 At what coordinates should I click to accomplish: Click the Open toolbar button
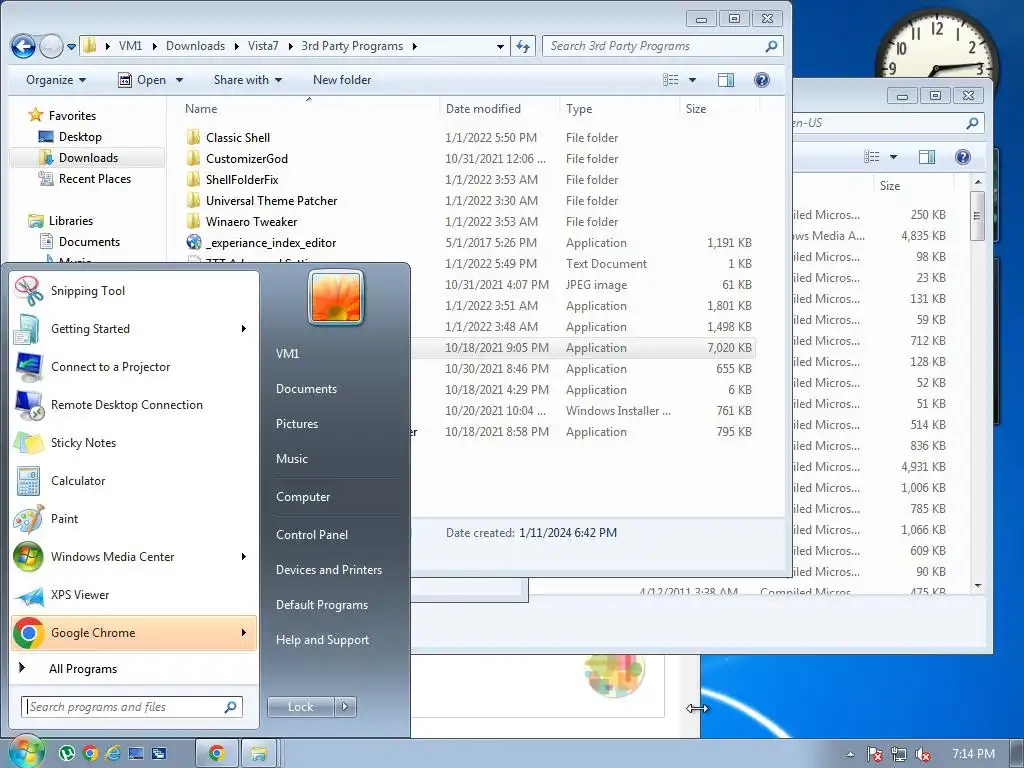tap(142, 80)
